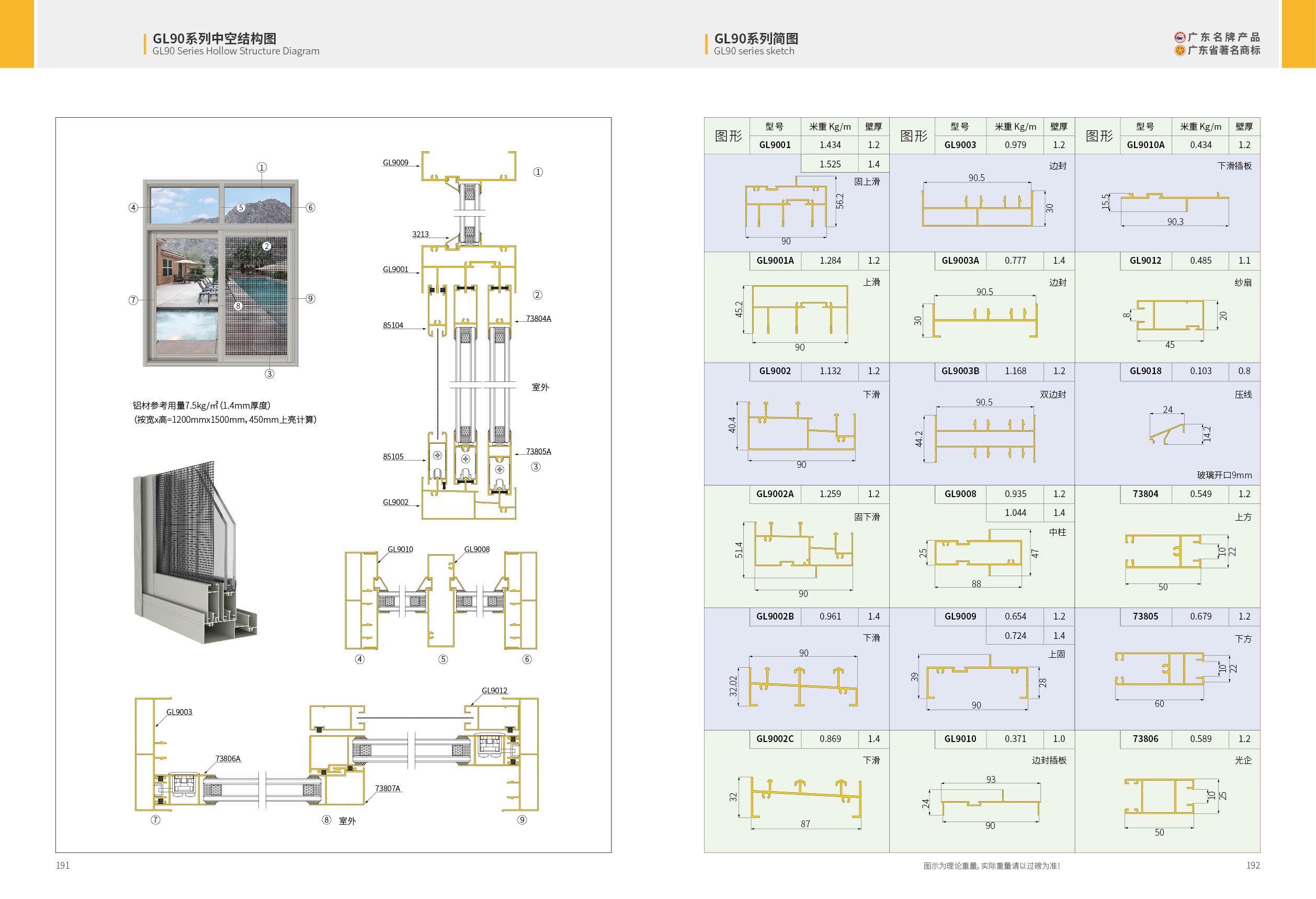Click the 3213 label in the section diagram

click(420, 234)
